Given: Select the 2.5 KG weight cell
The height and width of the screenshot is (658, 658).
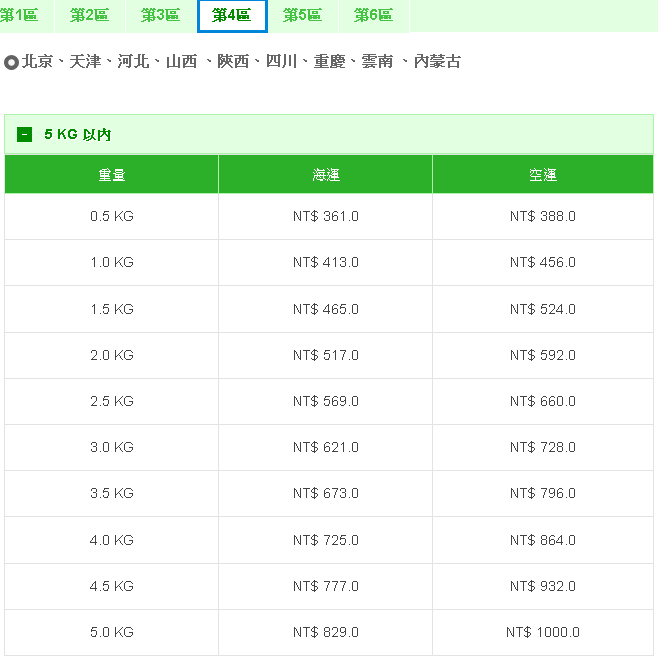Looking at the screenshot, I should coord(111,402).
